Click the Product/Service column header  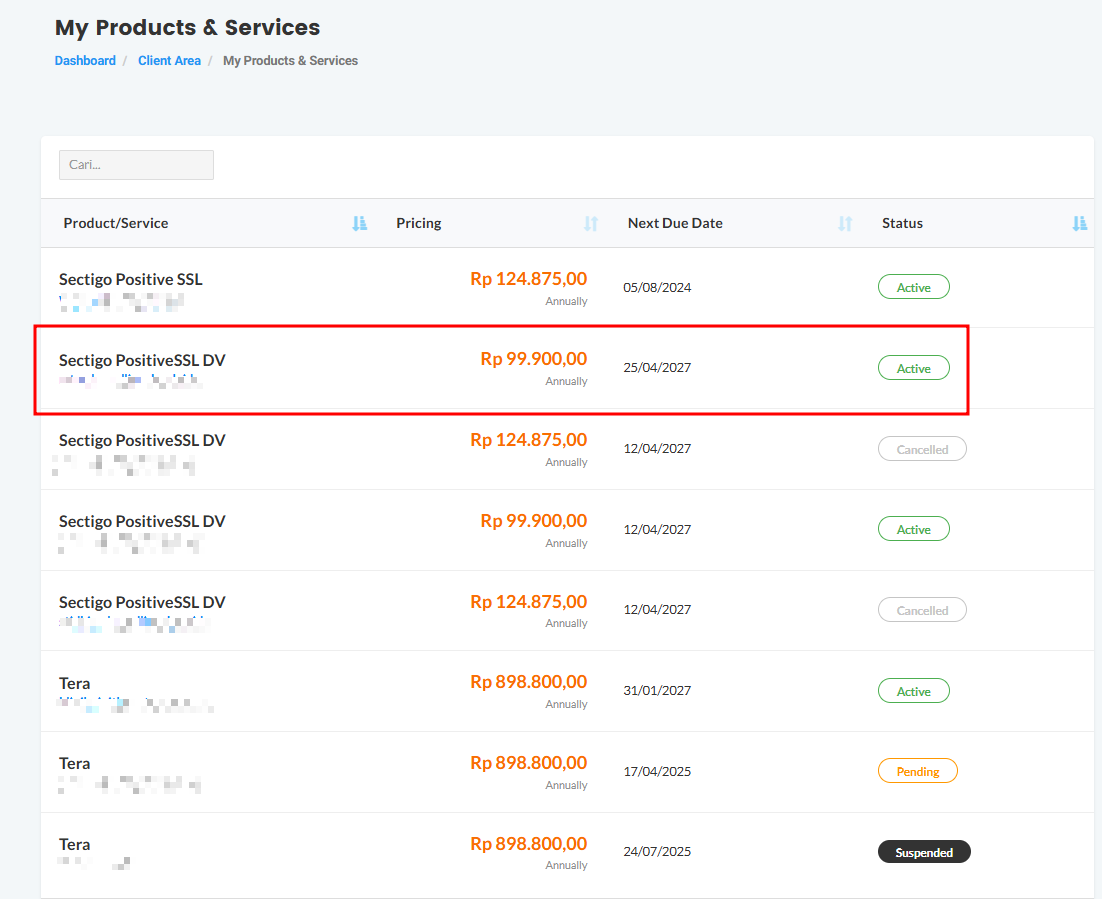tap(116, 224)
